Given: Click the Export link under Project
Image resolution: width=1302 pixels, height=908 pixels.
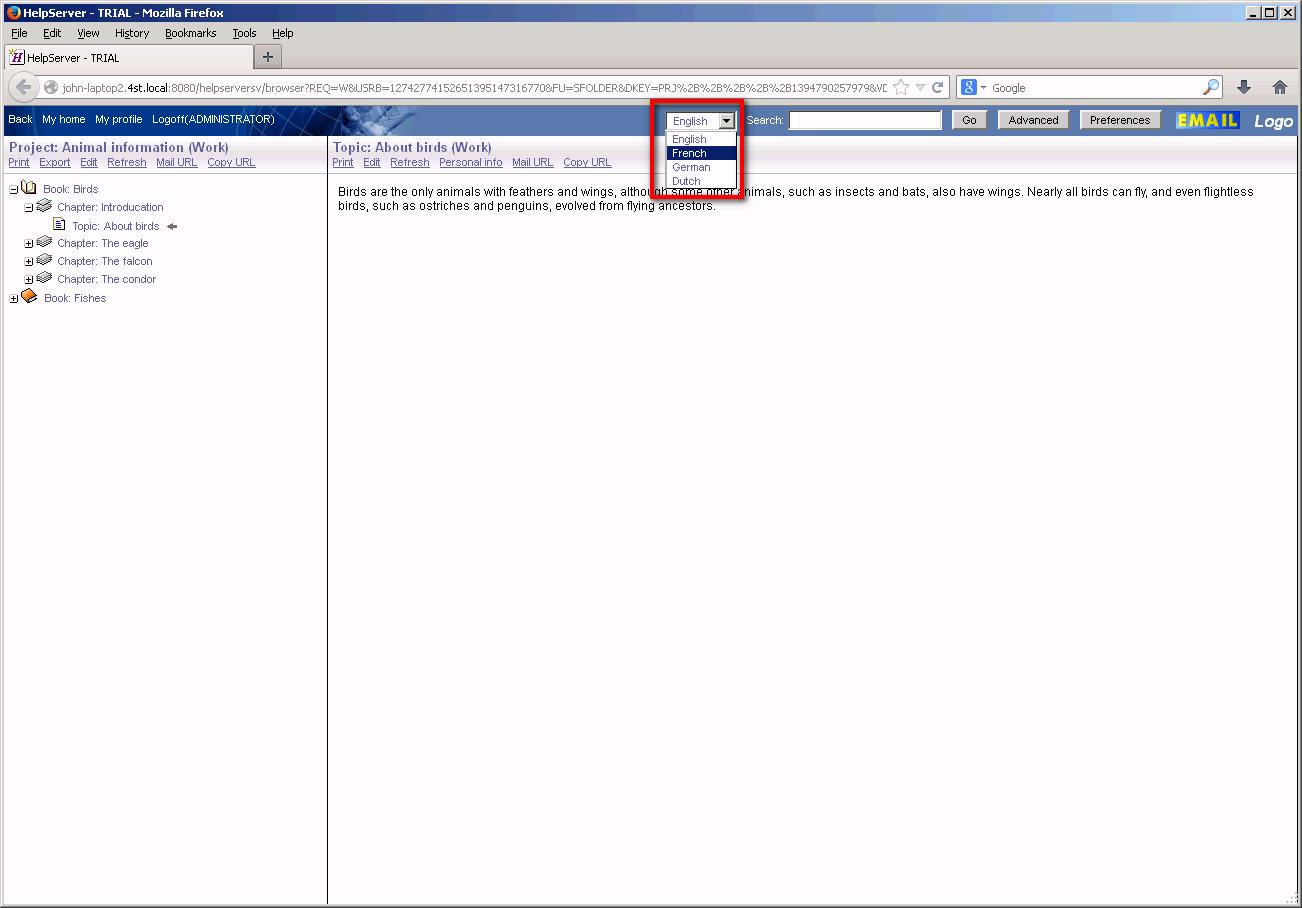Looking at the screenshot, I should (54, 162).
